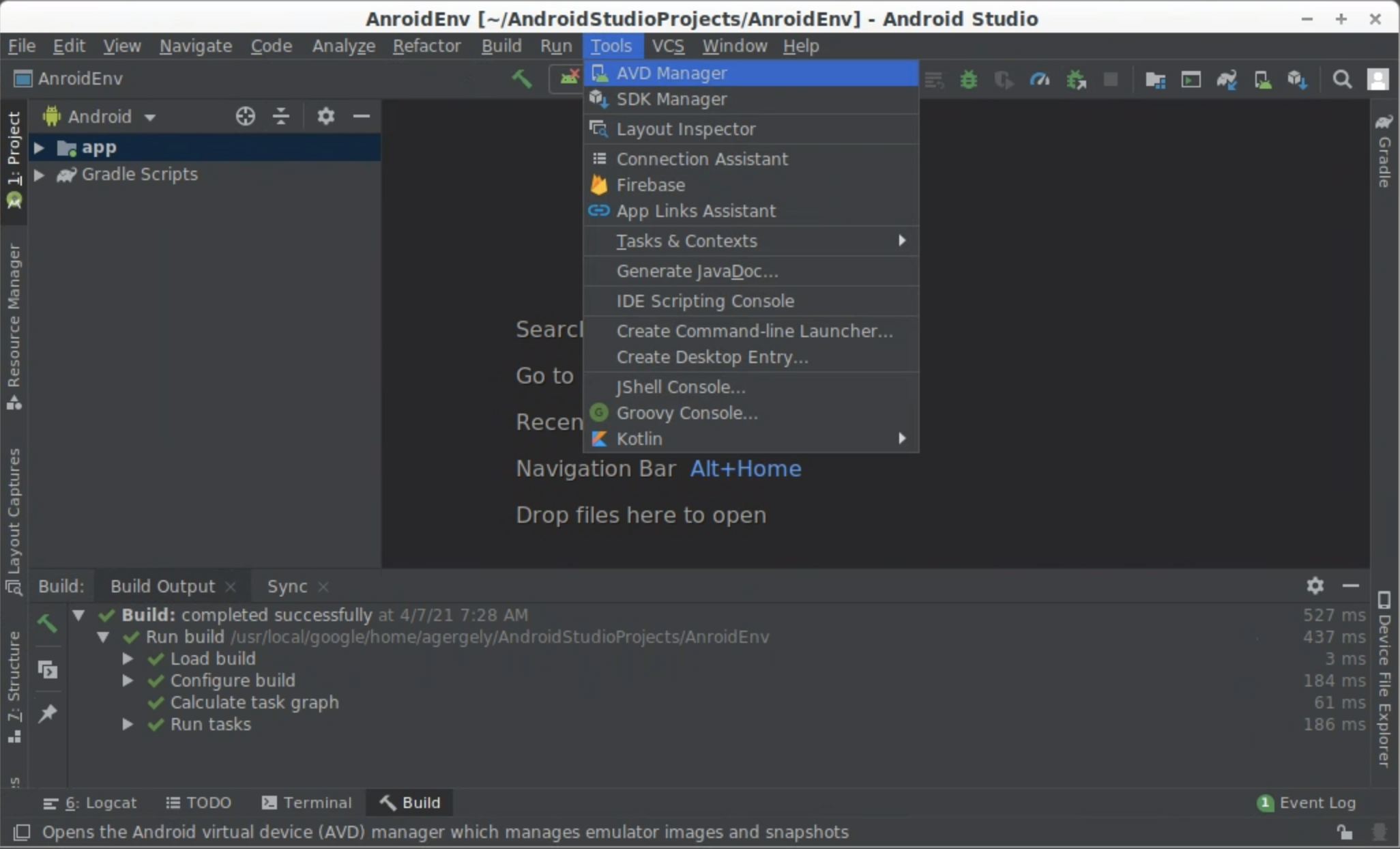
Task: Expand the Run tasks build node
Action: (x=127, y=724)
